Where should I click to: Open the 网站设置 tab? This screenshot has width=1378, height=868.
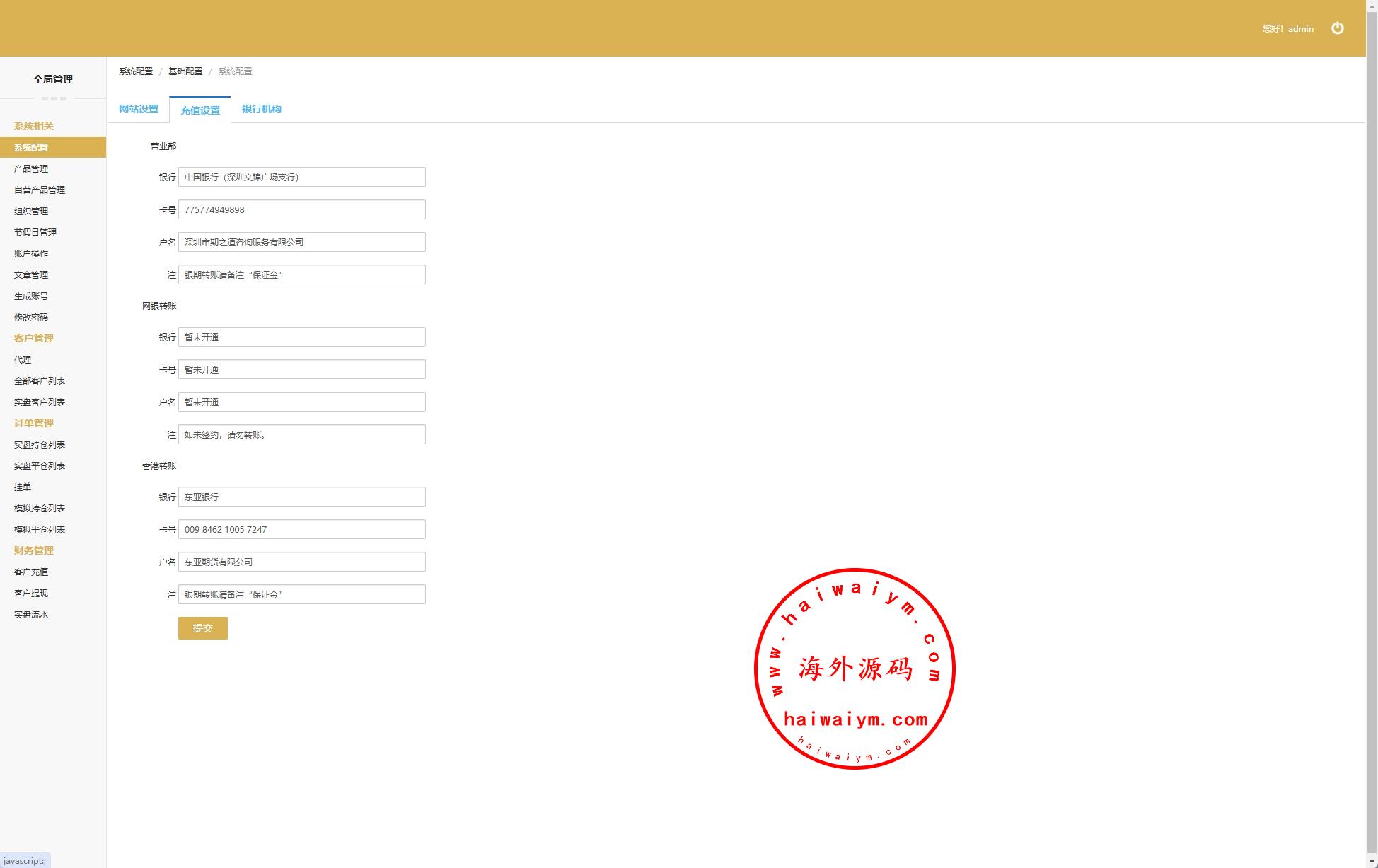(x=139, y=109)
